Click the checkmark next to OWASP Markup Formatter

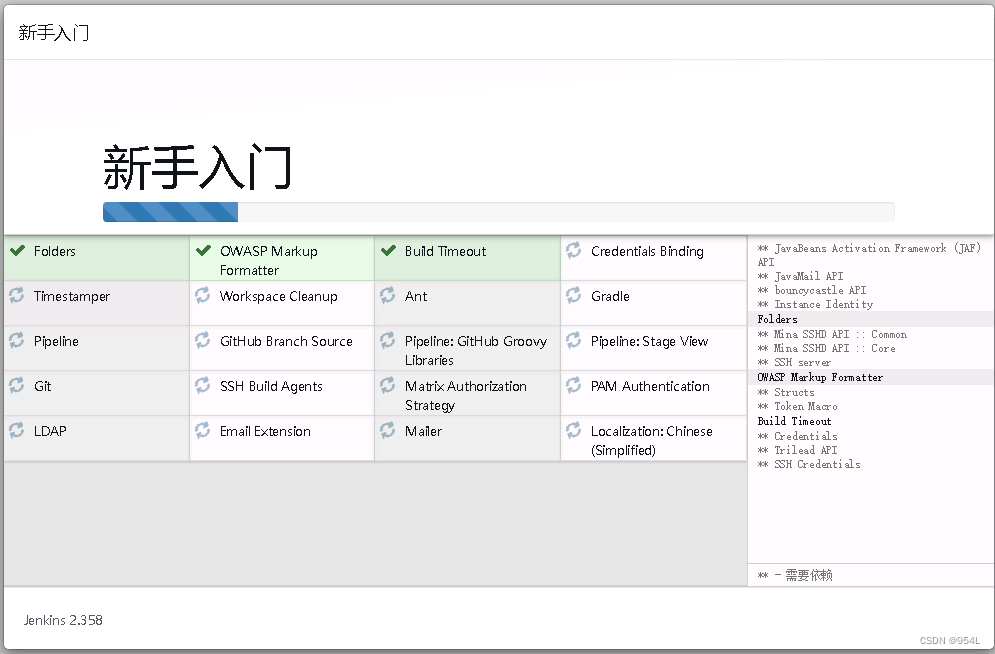pos(203,251)
